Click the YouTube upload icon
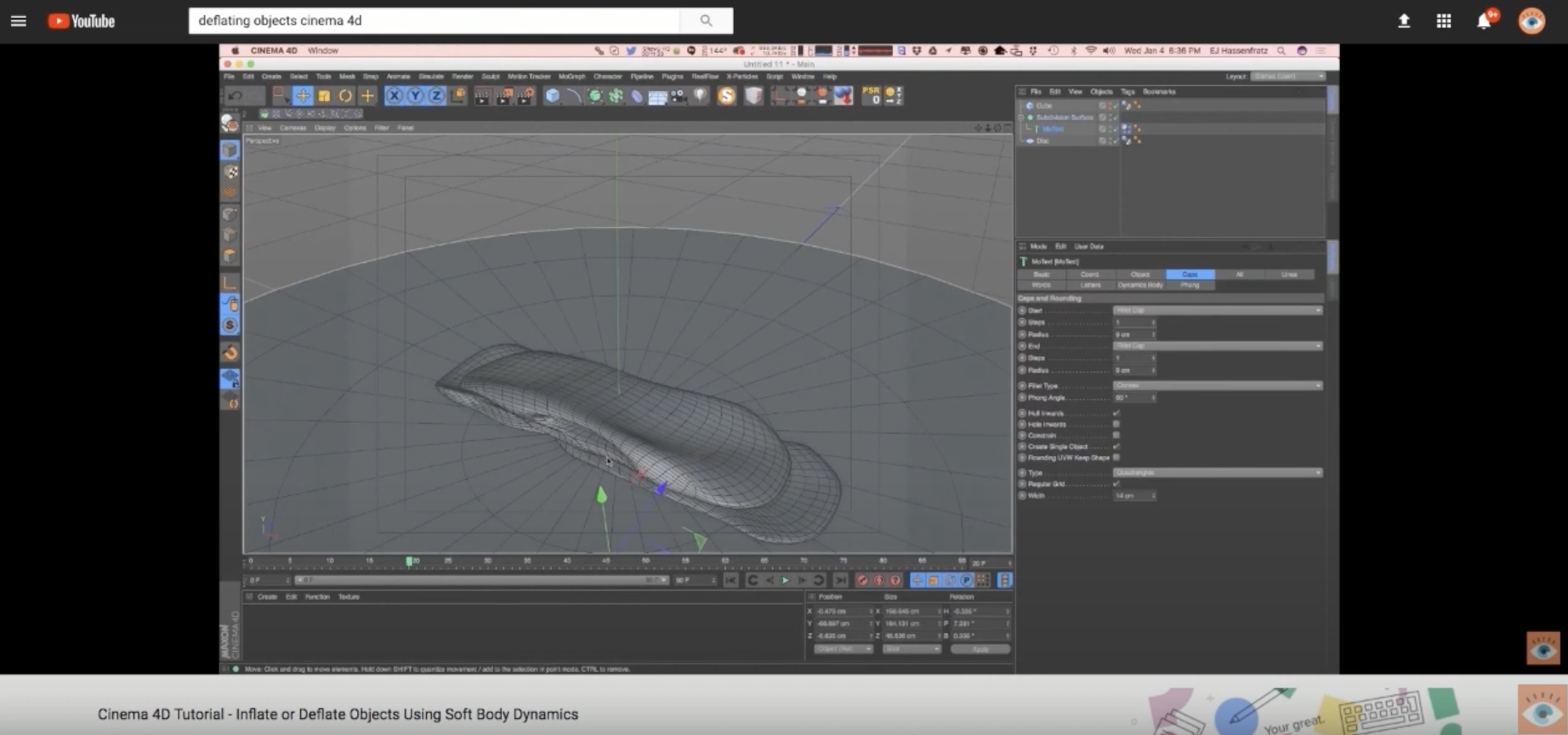The width and height of the screenshot is (1568, 735). pyautogui.click(x=1404, y=20)
